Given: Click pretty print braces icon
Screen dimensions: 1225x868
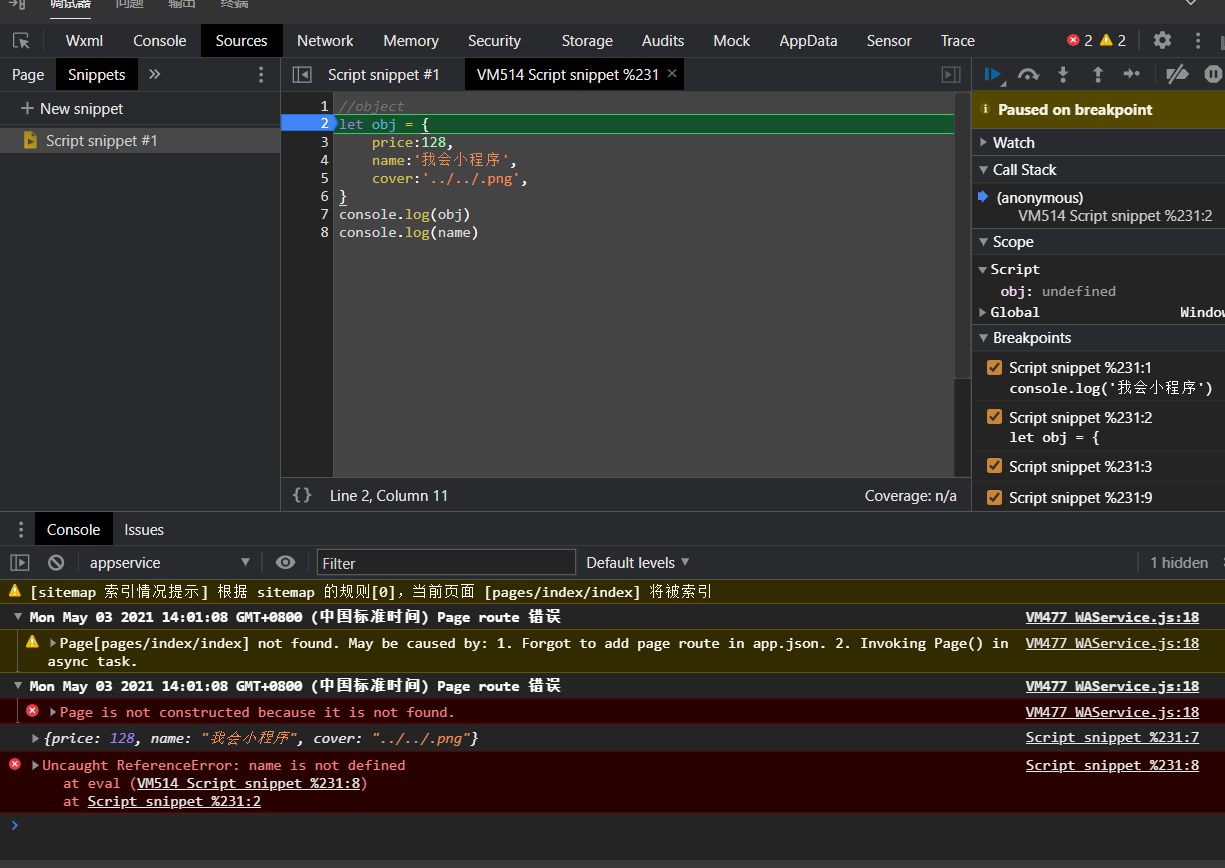Looking at the screenshot, I should [x=302, y=495].
